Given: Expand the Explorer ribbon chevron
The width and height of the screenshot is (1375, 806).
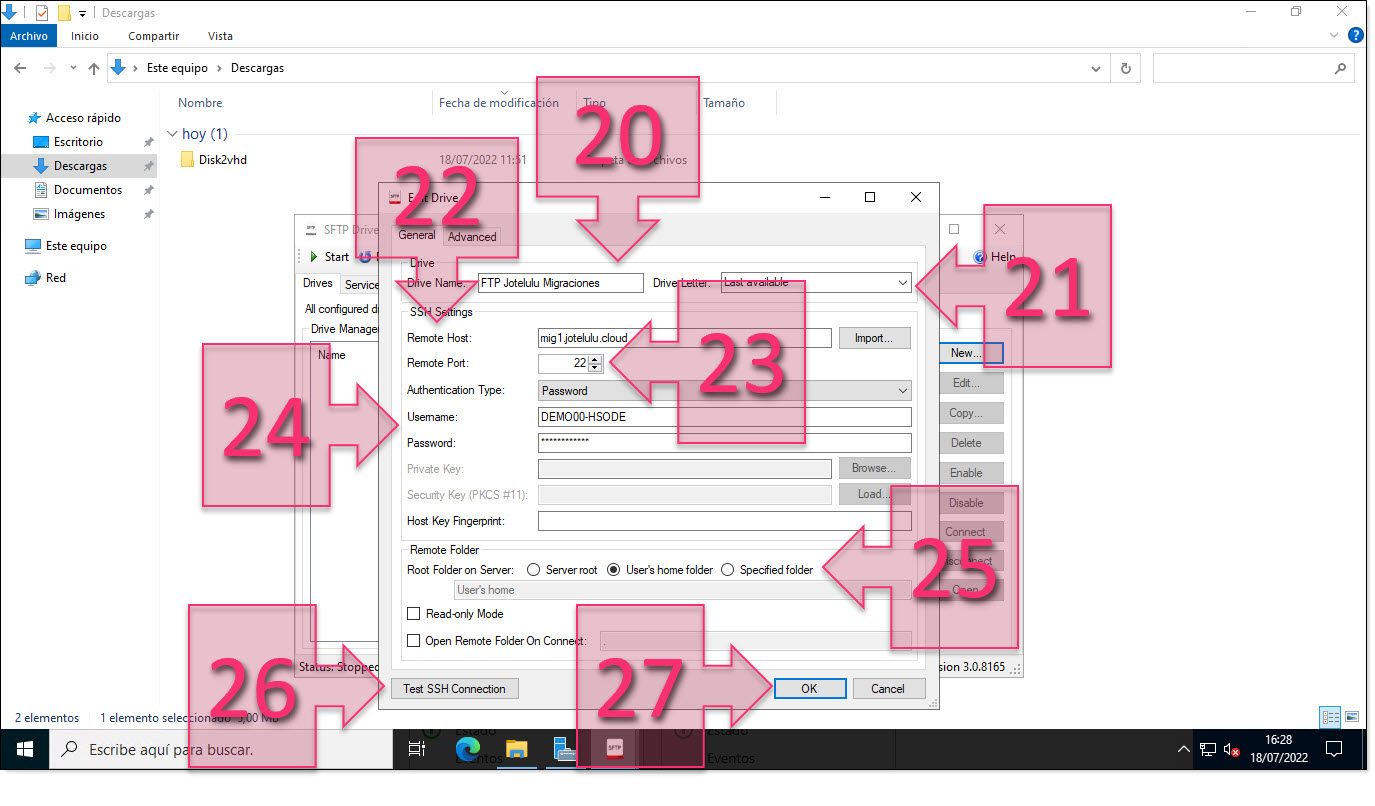Looking at the screenshot, I should (1335, 35).
